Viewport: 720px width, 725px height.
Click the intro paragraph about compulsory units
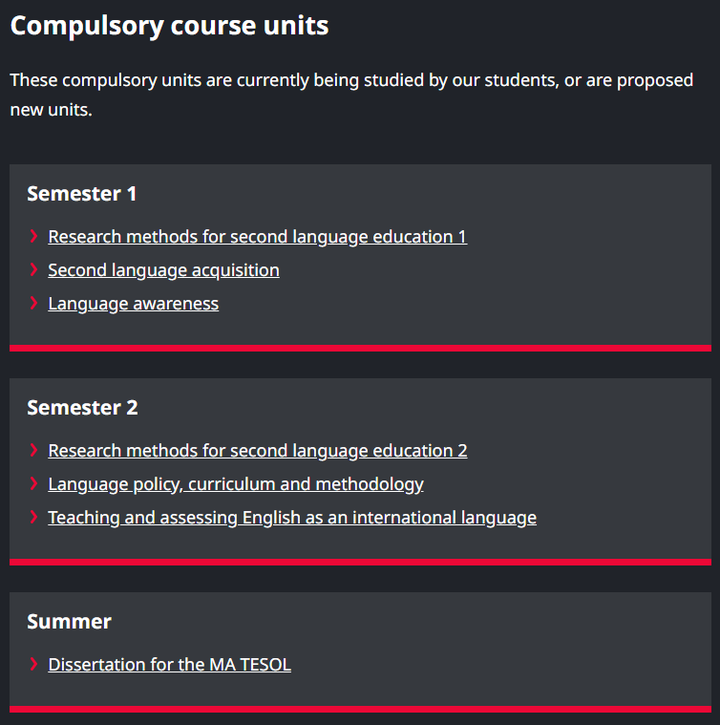(x=351, y=95)
